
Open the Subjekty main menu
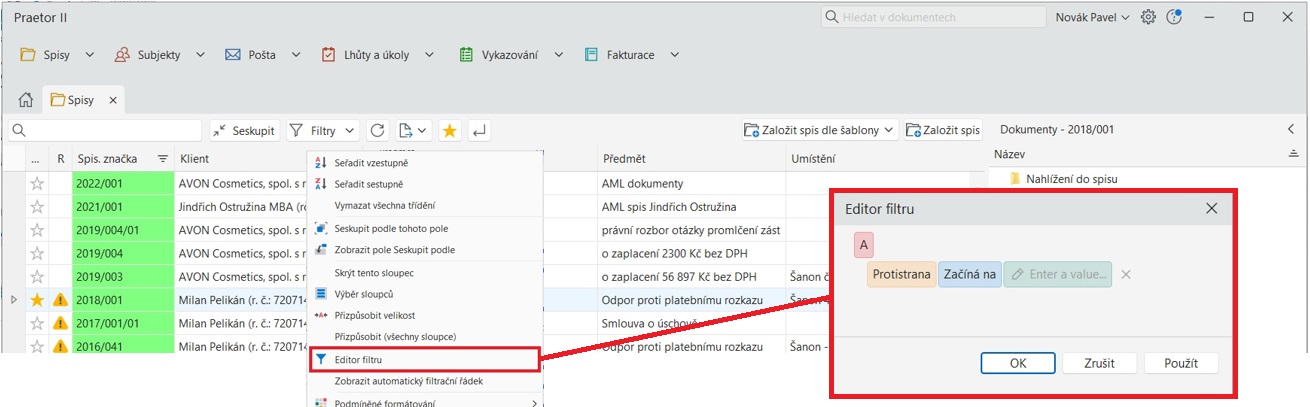[159, 55]
